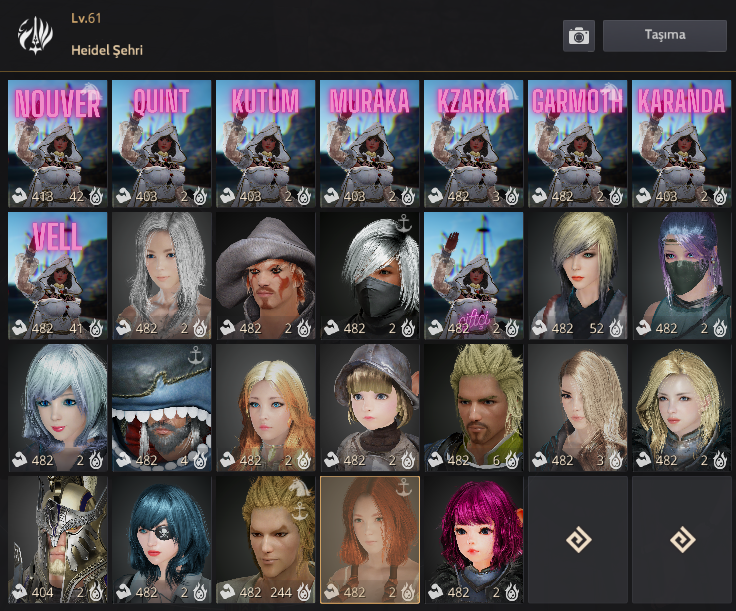Click anchor icon on shark-hood character card

coord(195,355)
